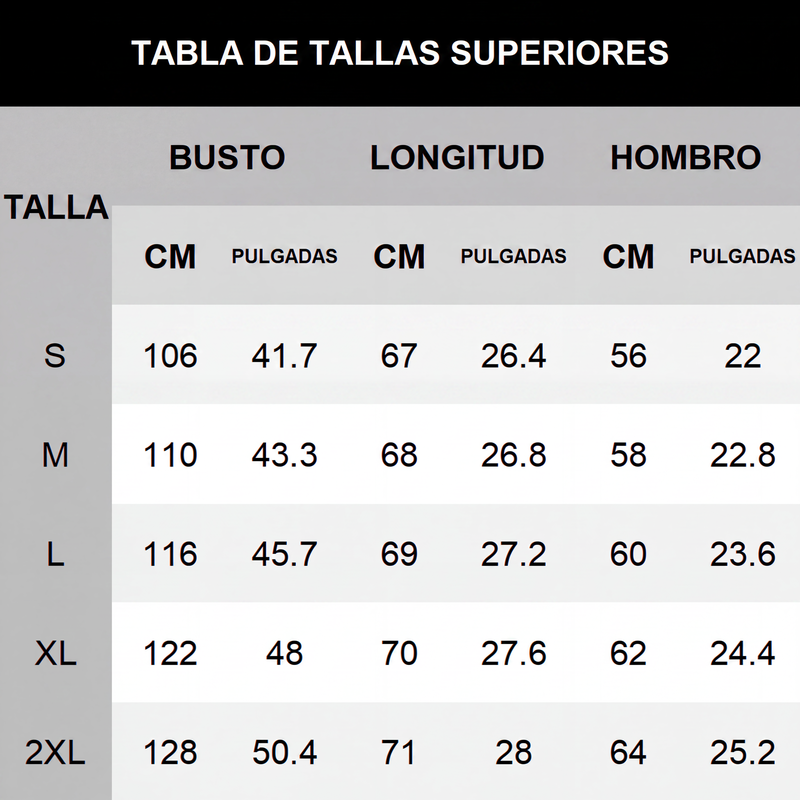Select the HOMBRO column header
The width and height of the screenshot is (800, 800).
[x=685, y=157]
